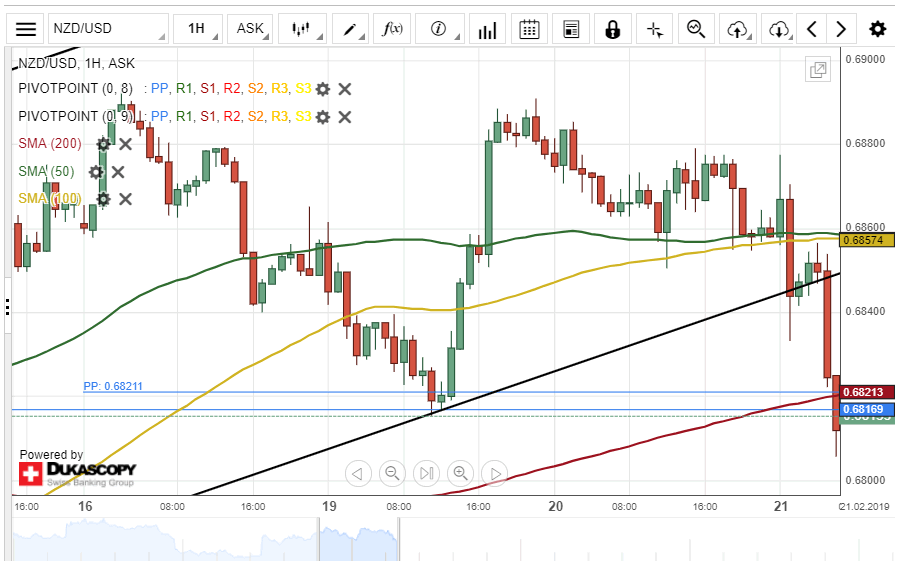Viewport: 906px width, 566px height.
Task: Open the candlestick chart type selector
Action: pyautogui.click(x=302, y=28)
